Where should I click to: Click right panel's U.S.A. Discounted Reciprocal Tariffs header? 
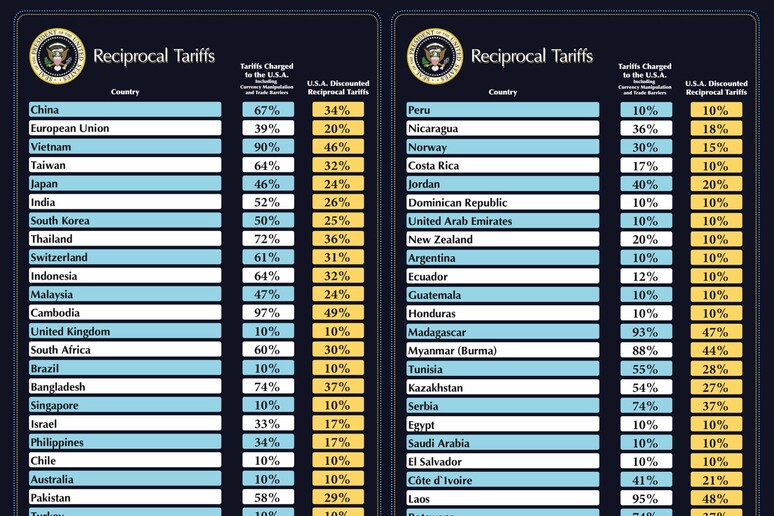(716, 88)
